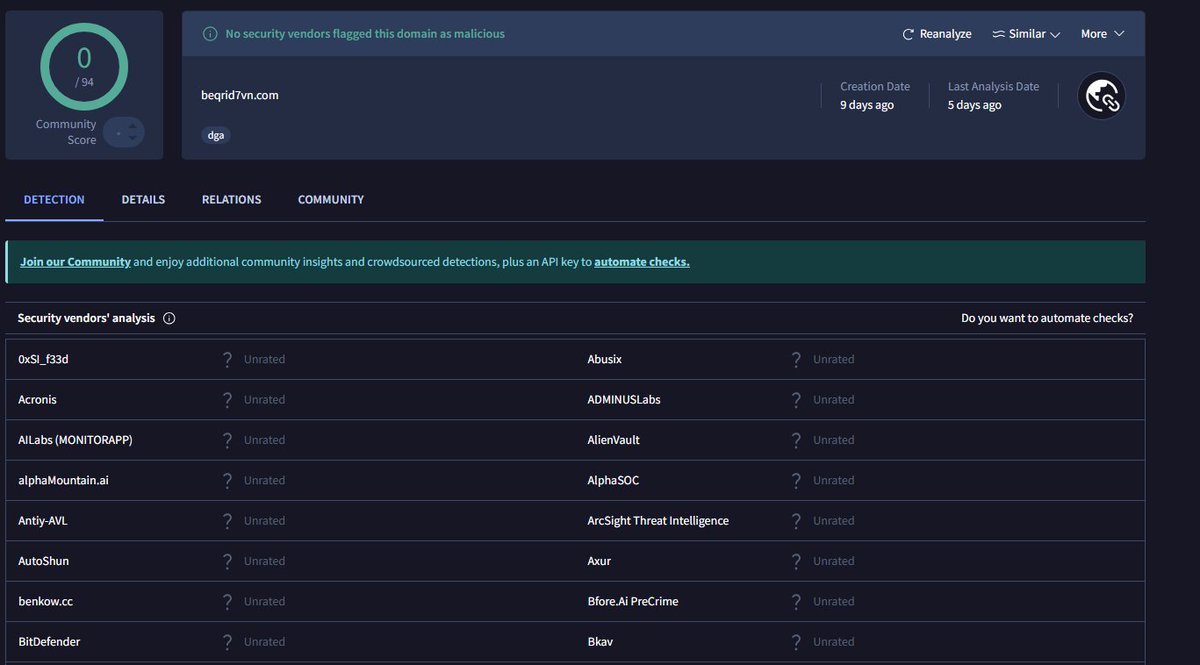
Task: Click the vendor name benkow.cc
Action: click(44, 602)
